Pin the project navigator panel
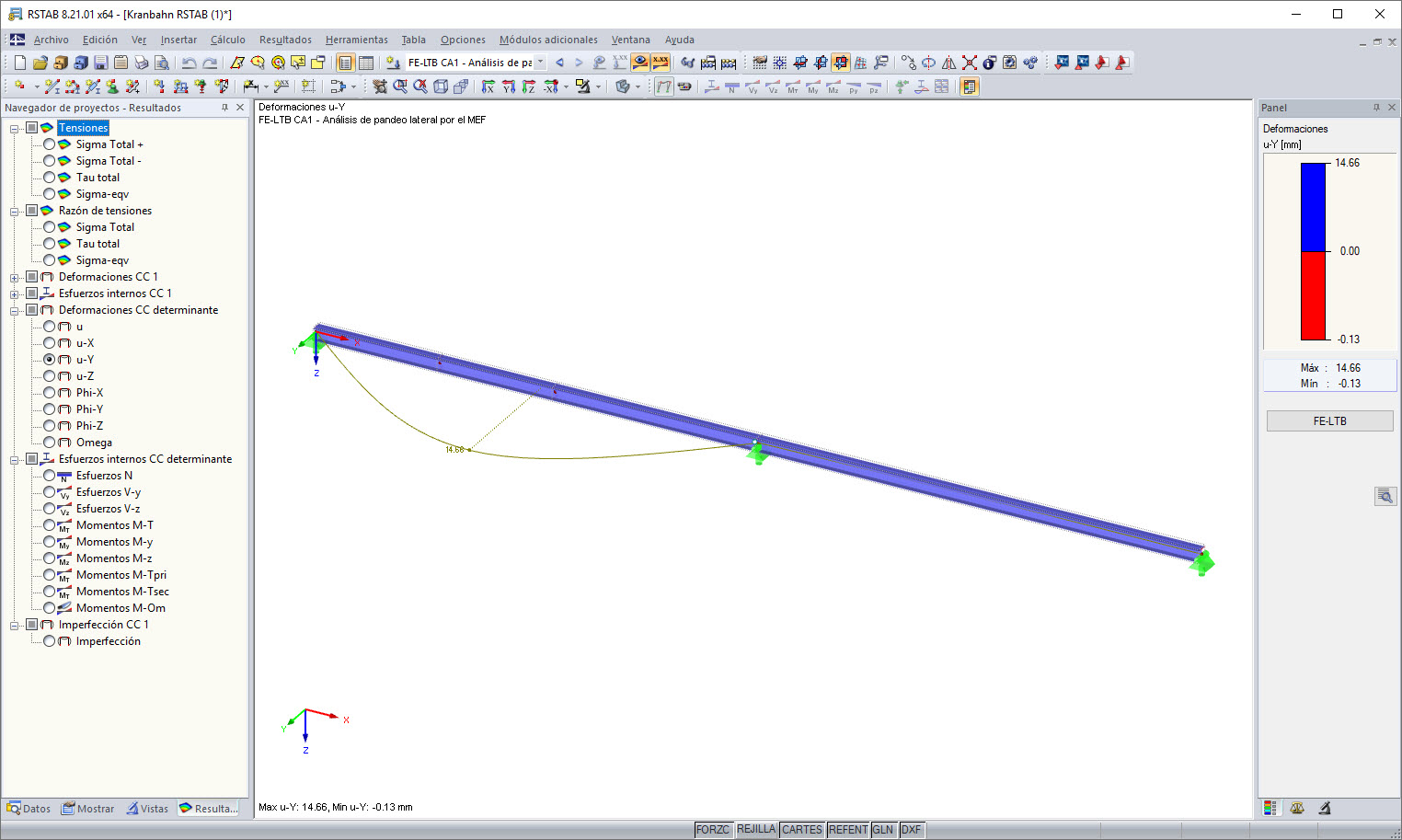1402x840 pixels. [x=224, y=108]
